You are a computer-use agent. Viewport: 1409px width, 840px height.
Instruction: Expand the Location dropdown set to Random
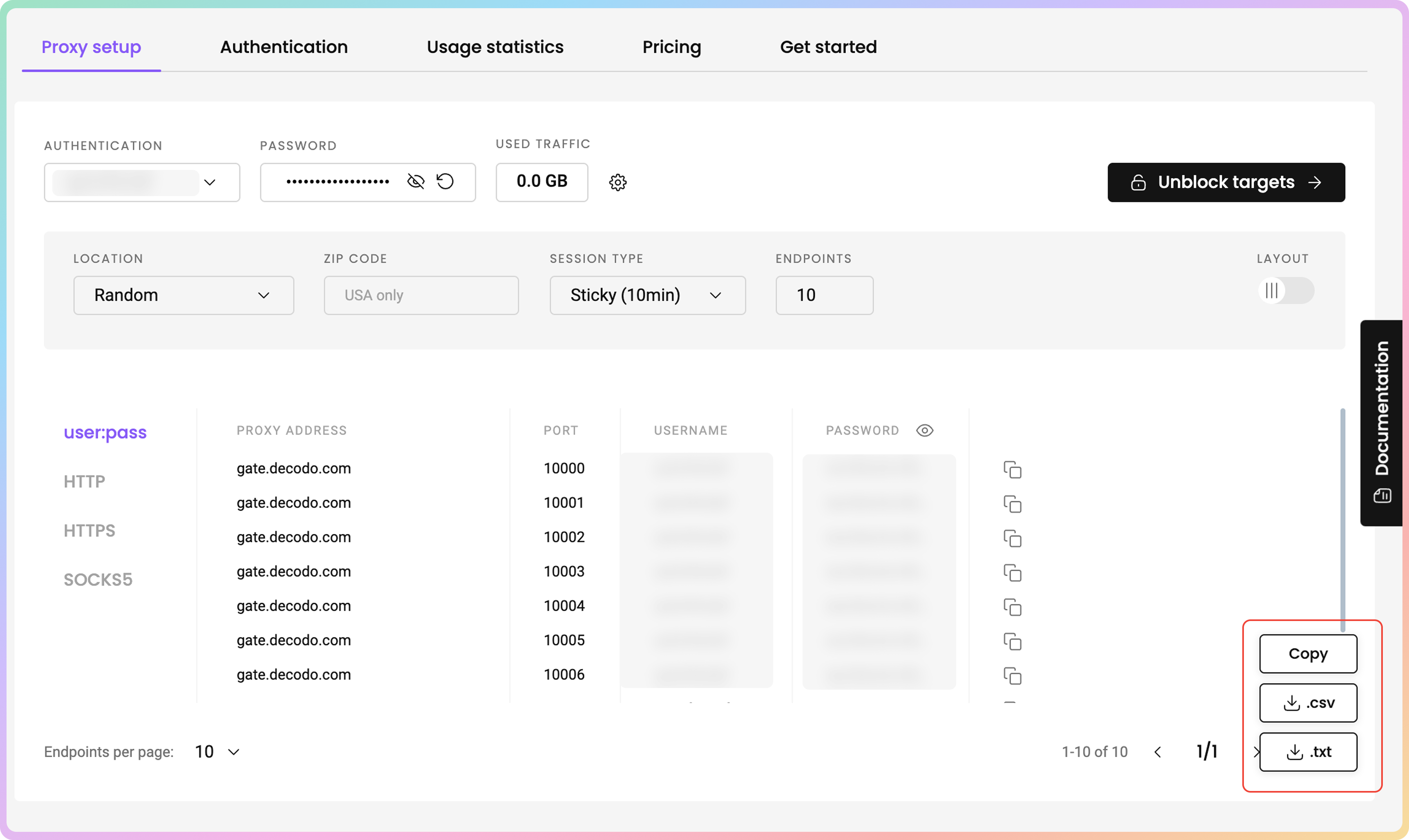pyautogui.click(x=183, y=295)
